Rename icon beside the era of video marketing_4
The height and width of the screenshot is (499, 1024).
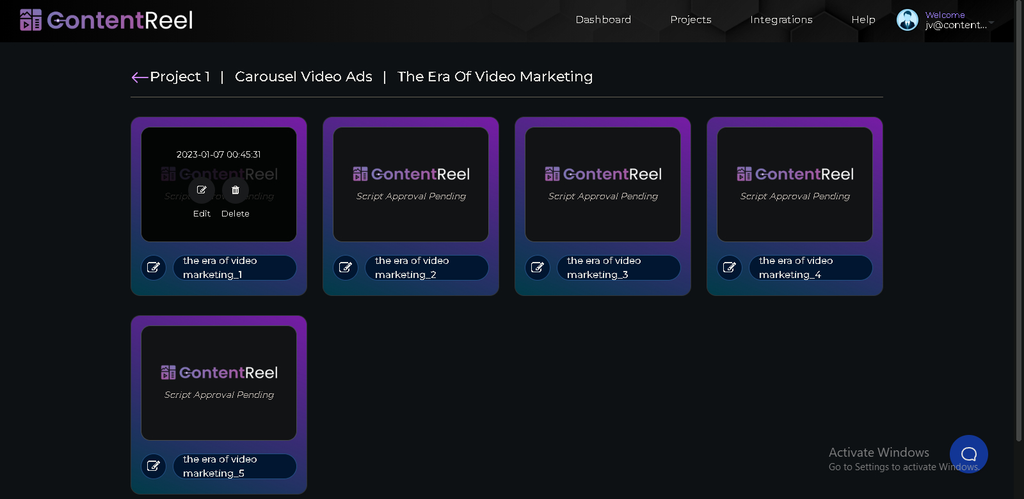click(x=729, y=268)
